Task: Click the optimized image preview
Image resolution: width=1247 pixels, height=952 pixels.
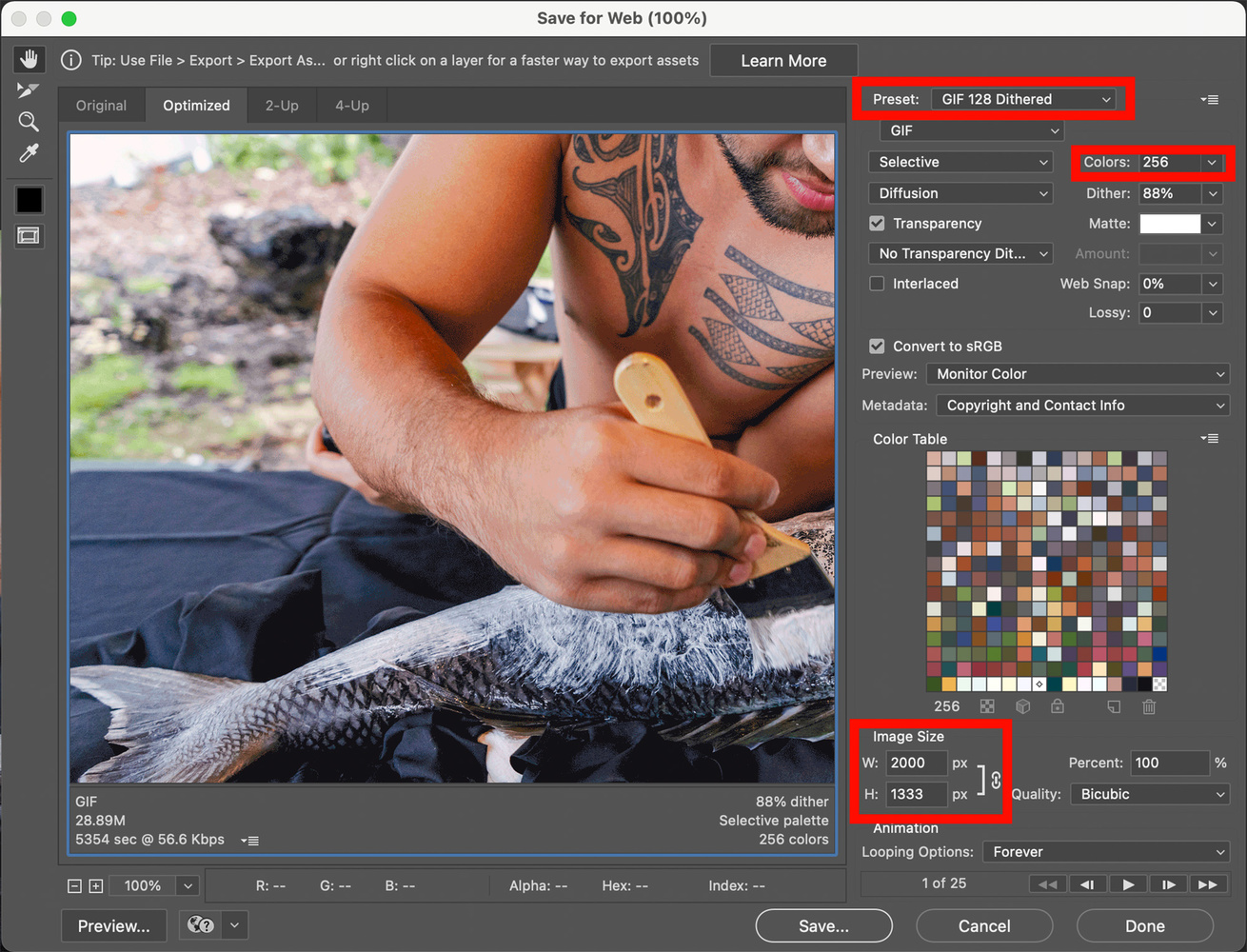Action: [452, 458]
